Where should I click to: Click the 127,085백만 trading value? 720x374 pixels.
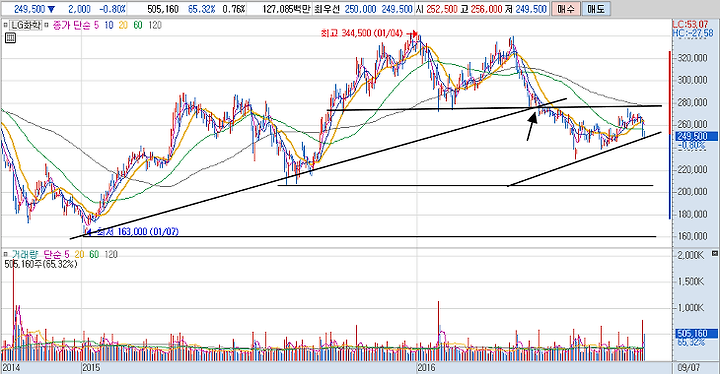click(x=287, y=9)
